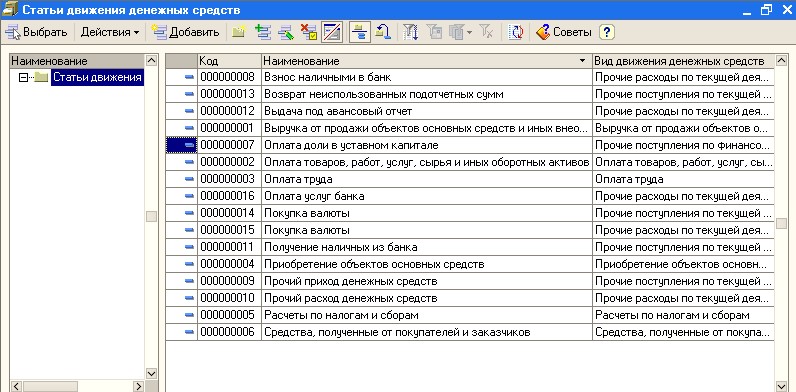Select the code cell 000000016
The height and width of the screenshot is (392, 796).
point(229,196)
